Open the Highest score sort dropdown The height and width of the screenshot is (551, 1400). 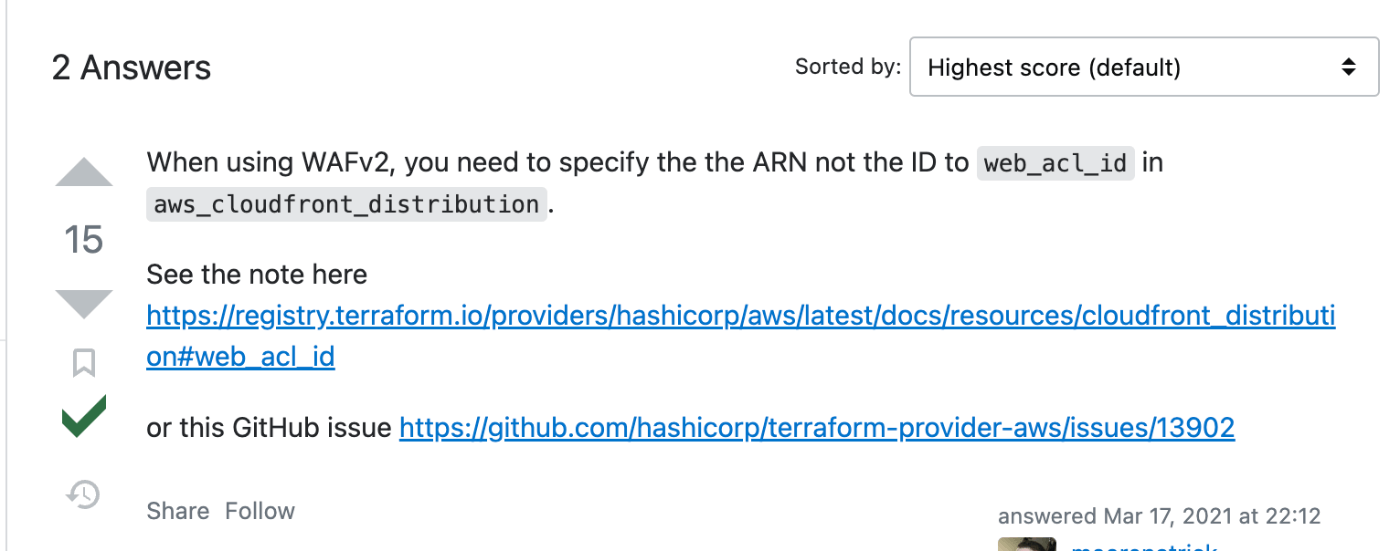[x=1144, y=67]
